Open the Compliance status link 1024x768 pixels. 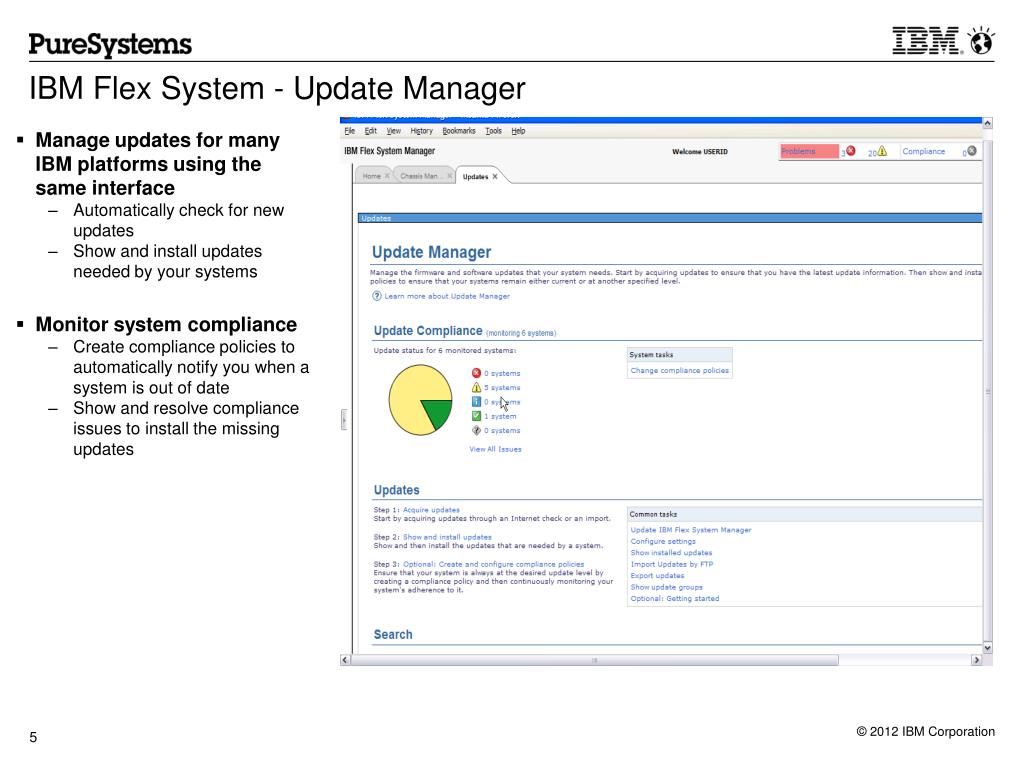tap(923, 152)
